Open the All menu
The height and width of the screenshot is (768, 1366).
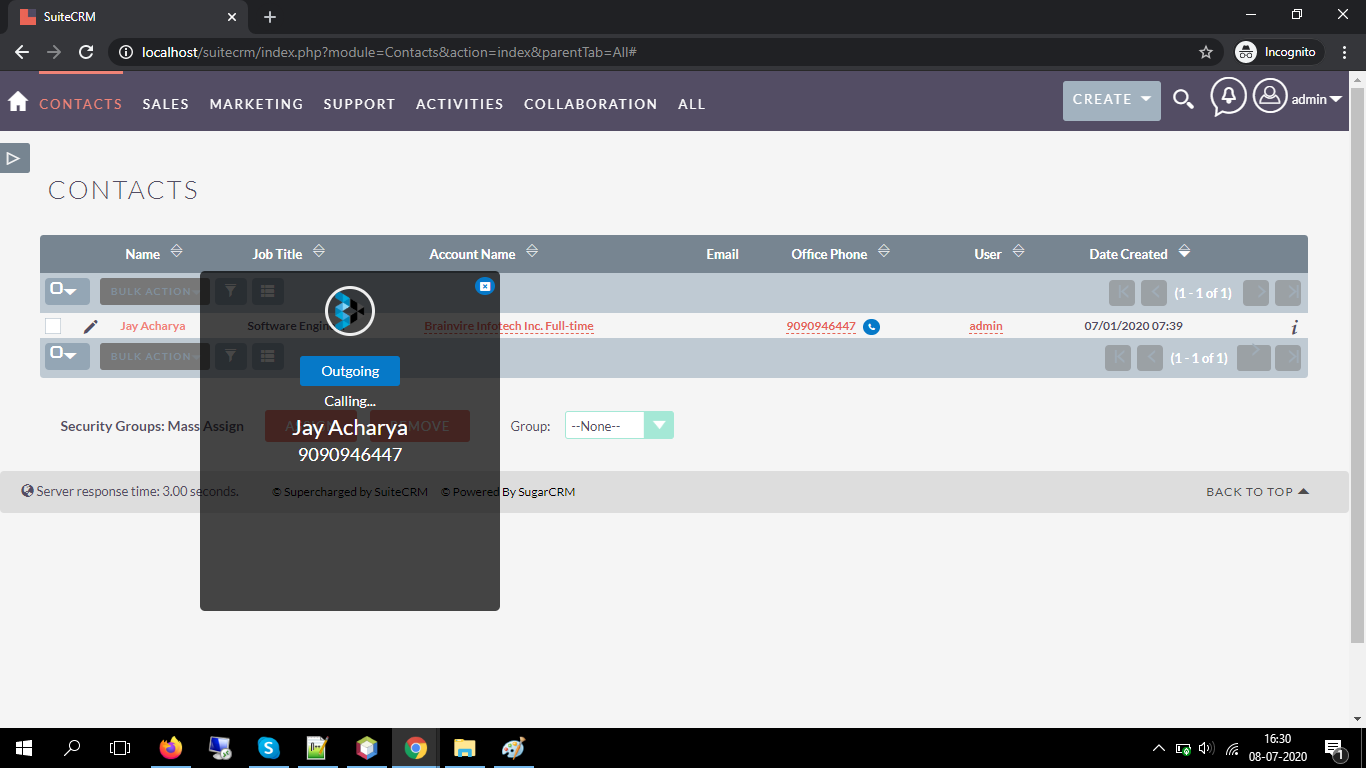click(691, 104)
